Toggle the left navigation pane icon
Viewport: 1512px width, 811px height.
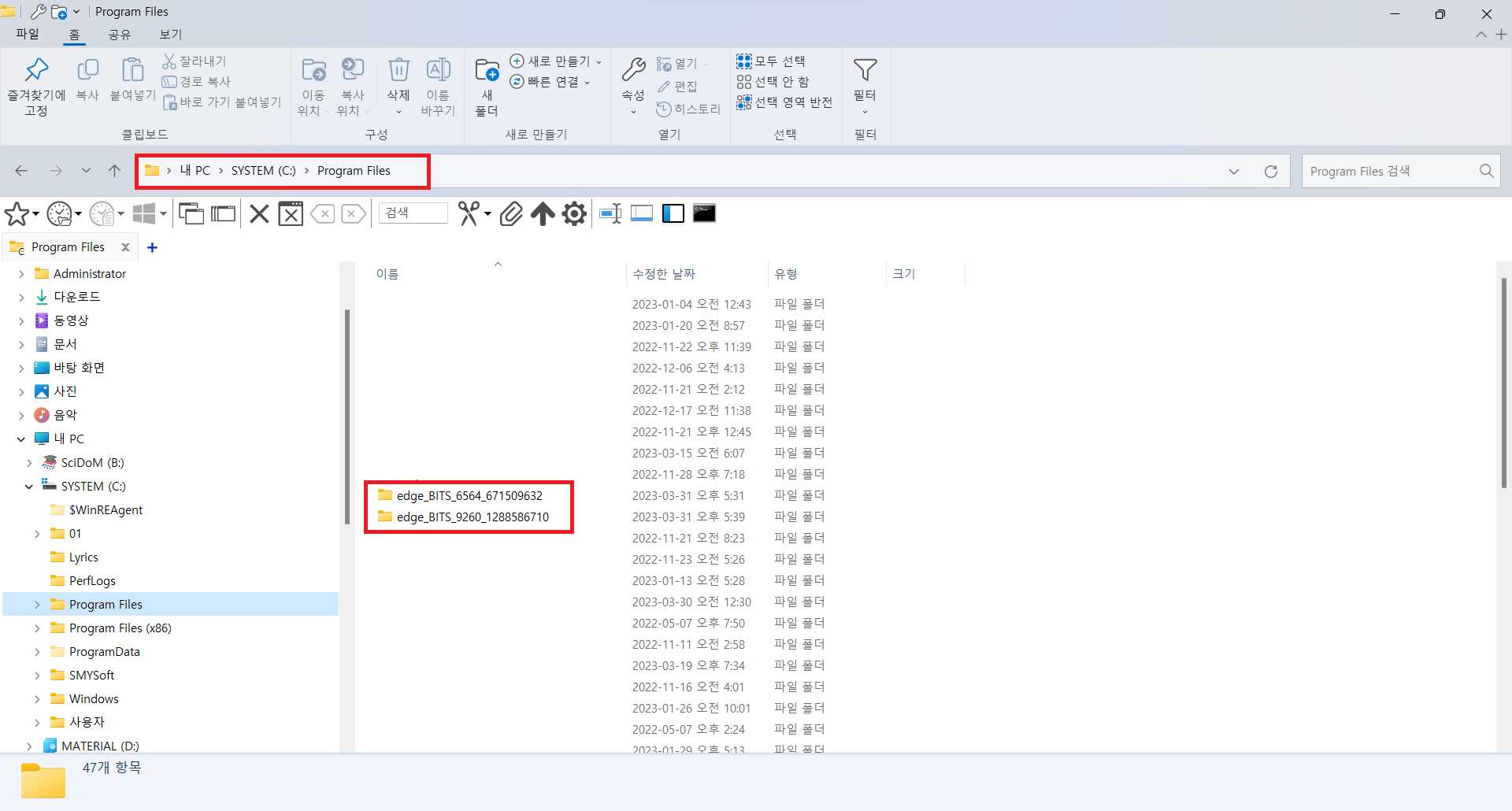coord(673,213)
